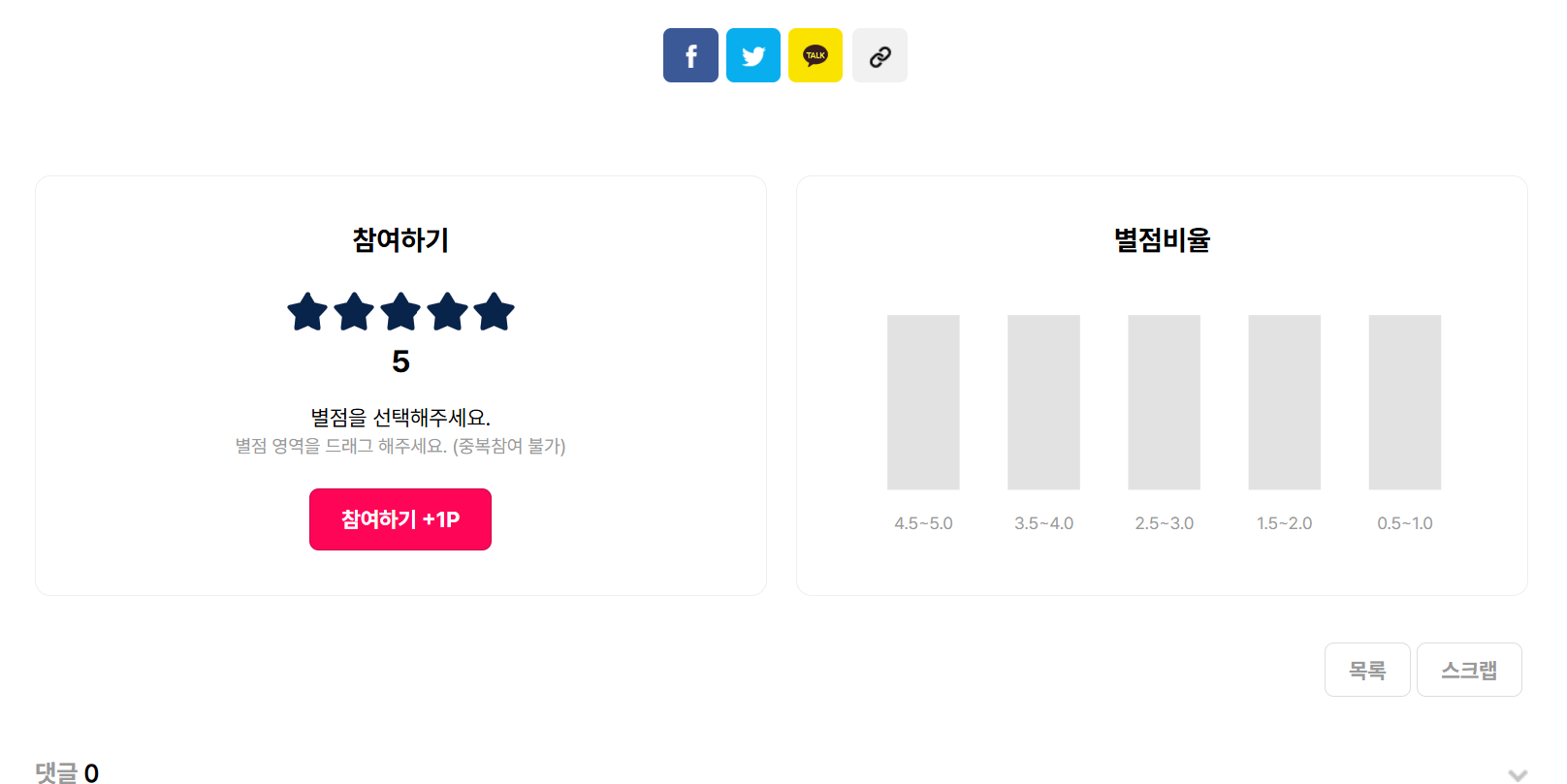
Task: Share via the Facebook icon
Action: click(690, 55)
